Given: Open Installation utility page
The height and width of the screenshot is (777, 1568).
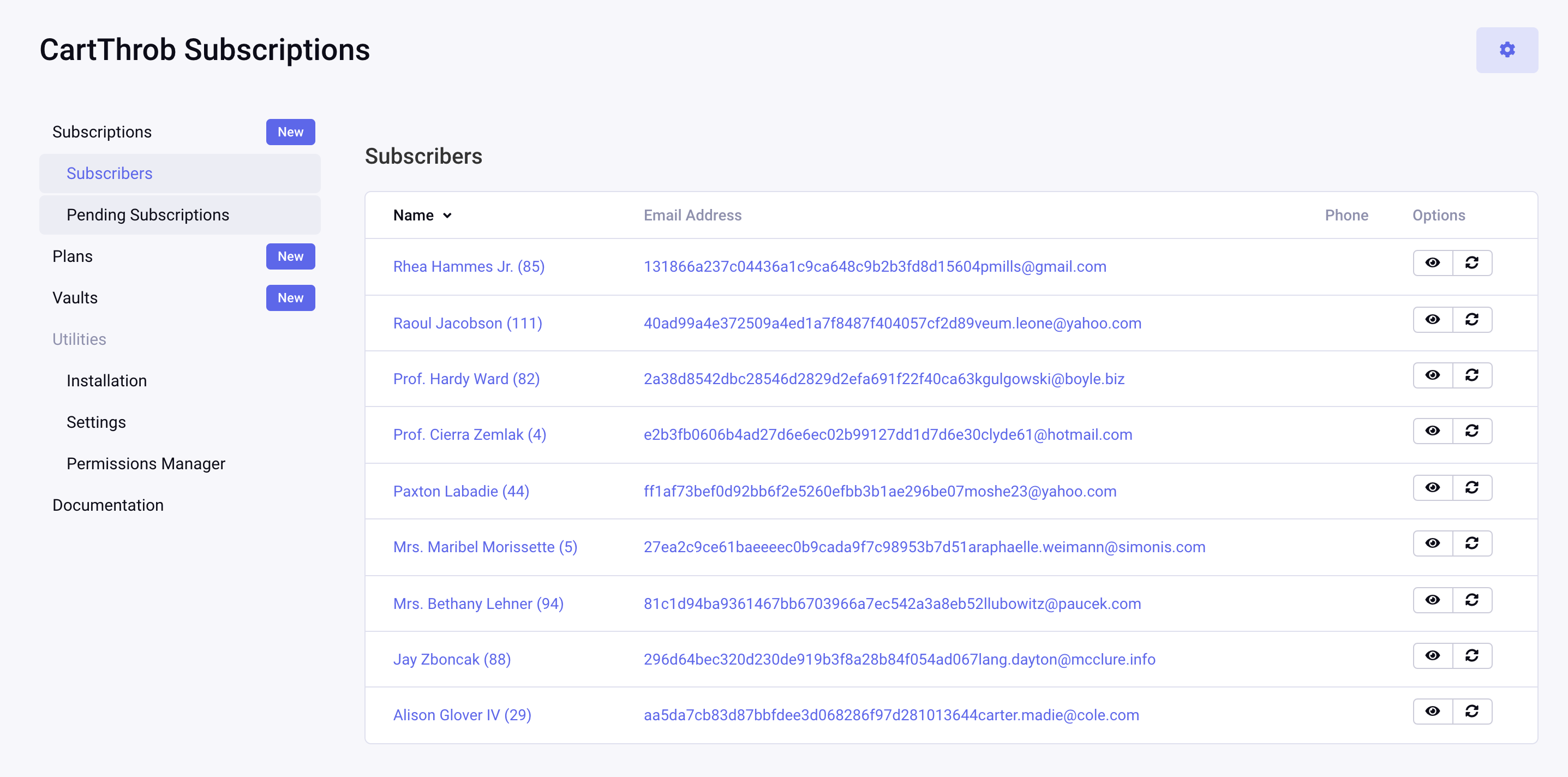Looking at the screenshot, I should [106, 380].
